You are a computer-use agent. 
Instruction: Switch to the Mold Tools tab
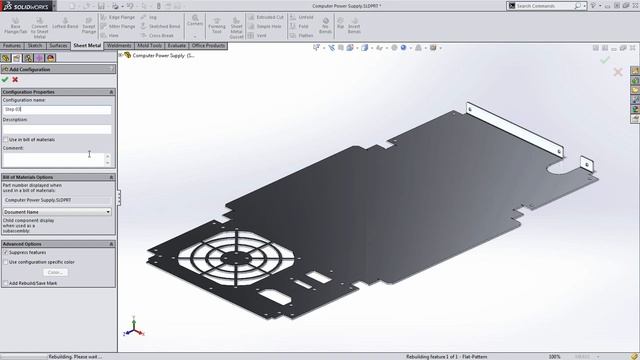149,46
